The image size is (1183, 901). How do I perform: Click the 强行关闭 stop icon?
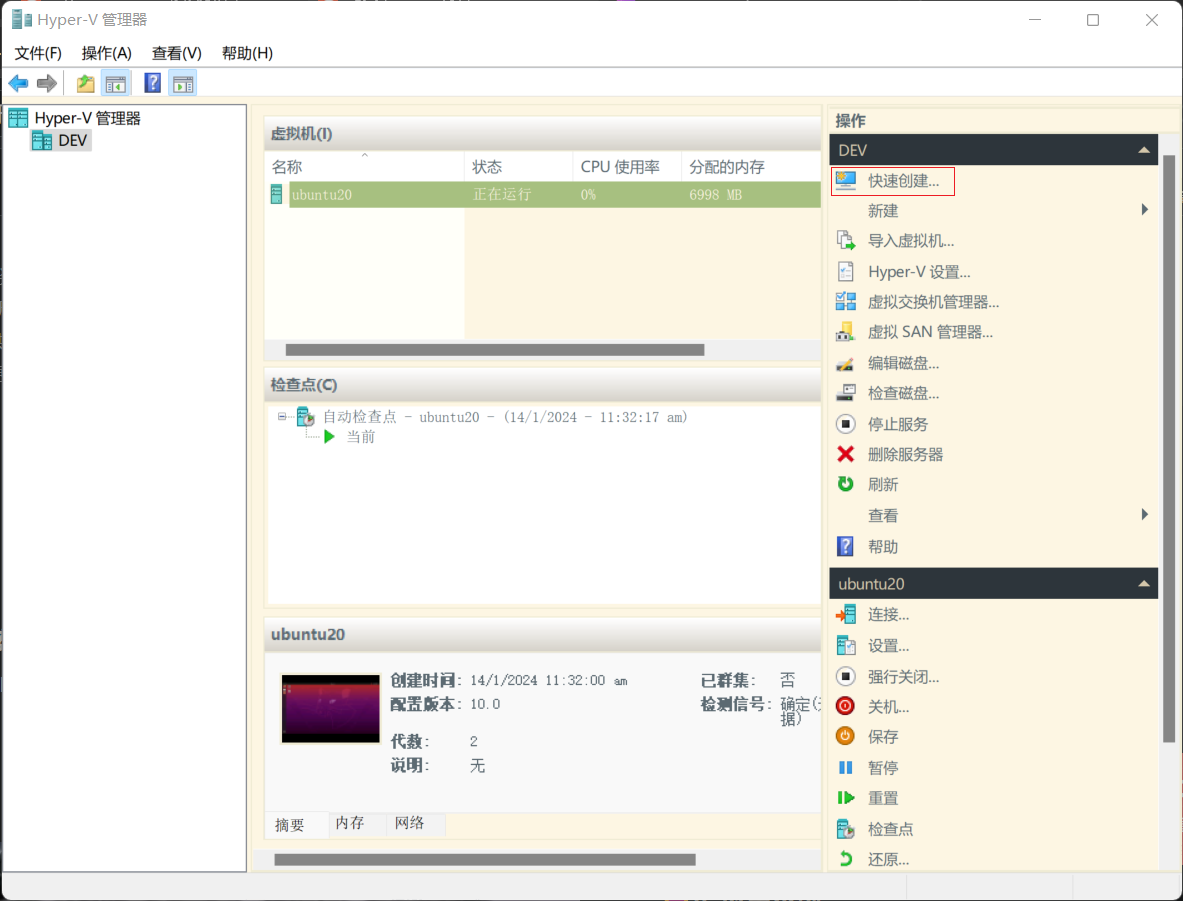[846, 677]
